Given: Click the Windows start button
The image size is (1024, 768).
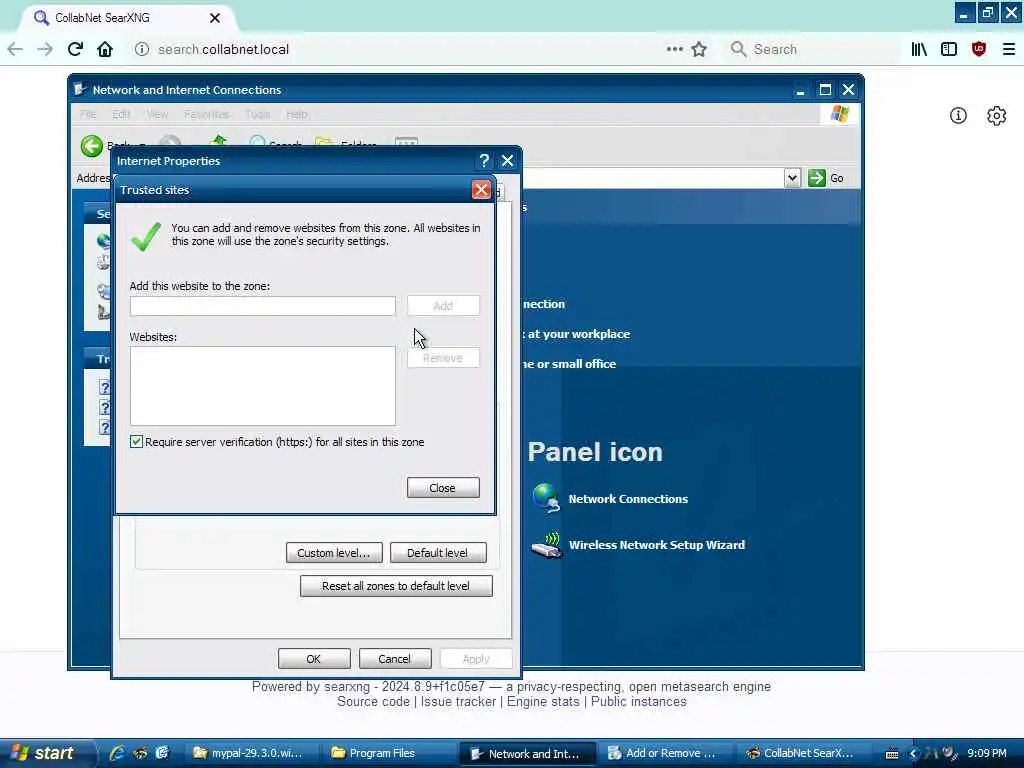Looking at the screenshot, I should pos(44,753).
